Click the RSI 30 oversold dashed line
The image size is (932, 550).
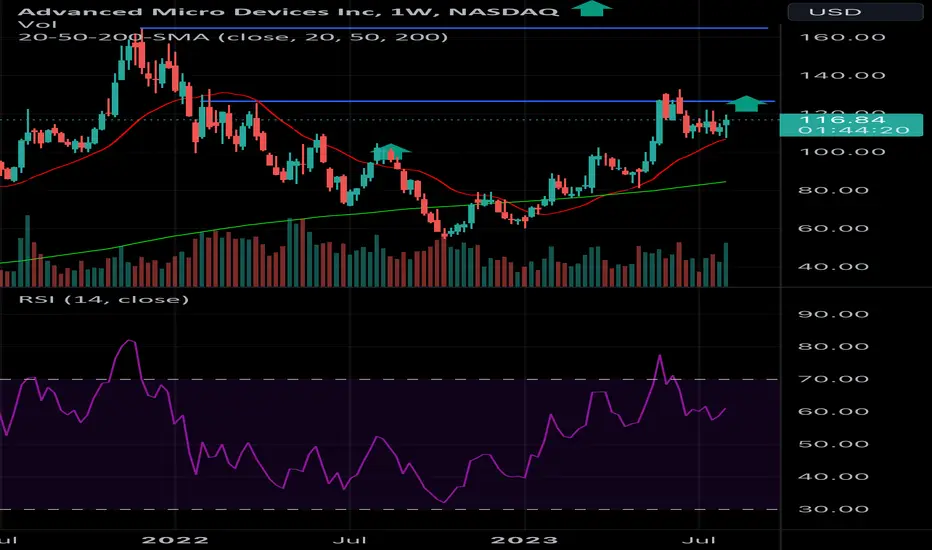tap(389, 509)
